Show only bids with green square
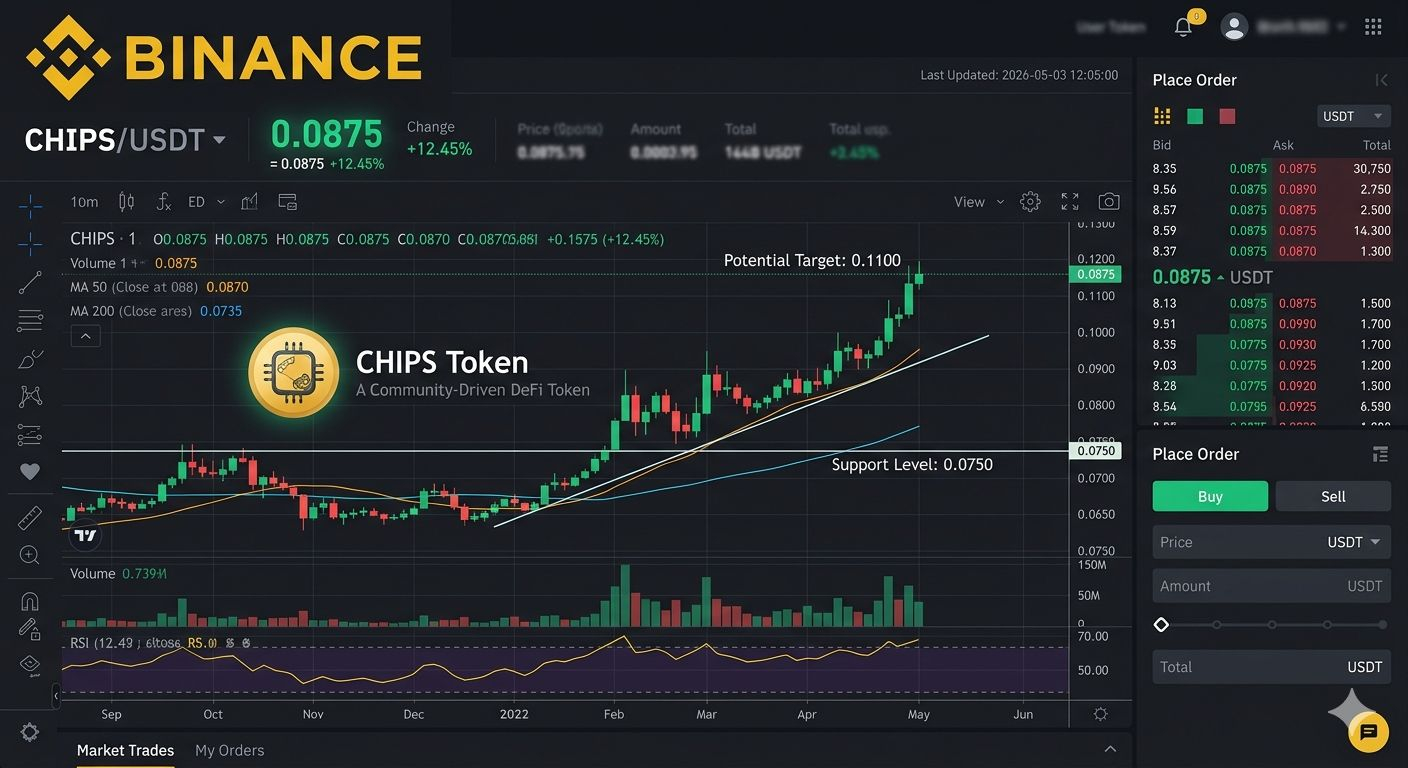 click(1195, 116)
